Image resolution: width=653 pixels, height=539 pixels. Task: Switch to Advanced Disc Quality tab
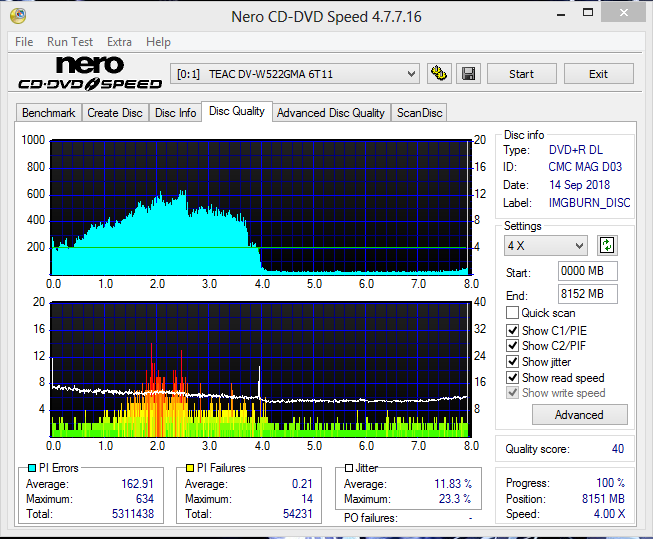(331, 113)
